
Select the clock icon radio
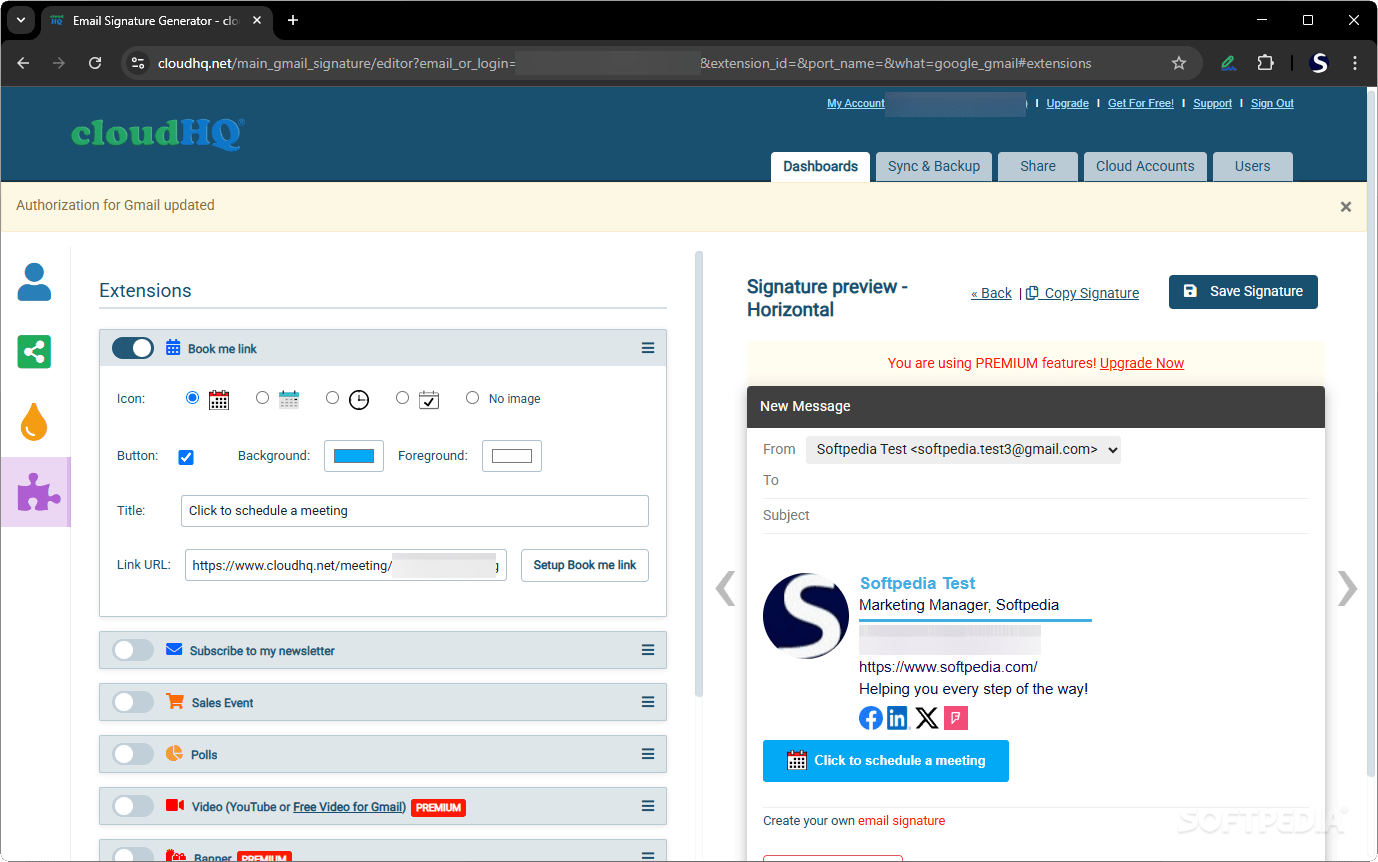click(332, 398)
